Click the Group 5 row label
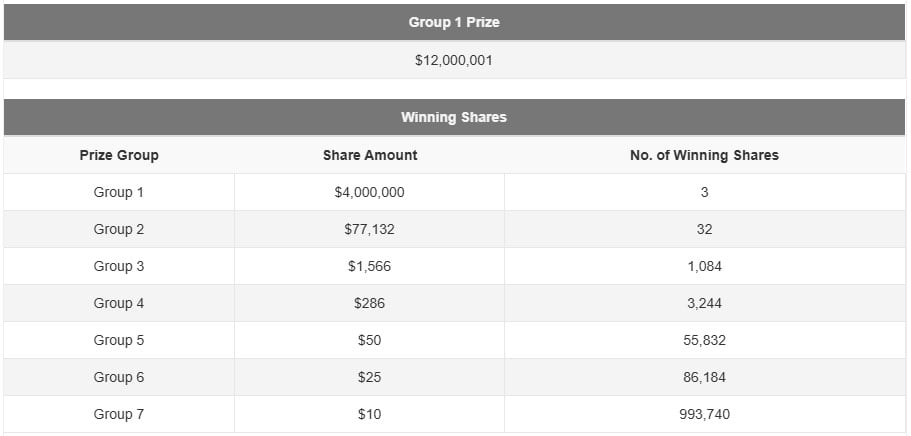Image resolution: width=911 pixels, height=436 pixels. (x=119, y=340)
